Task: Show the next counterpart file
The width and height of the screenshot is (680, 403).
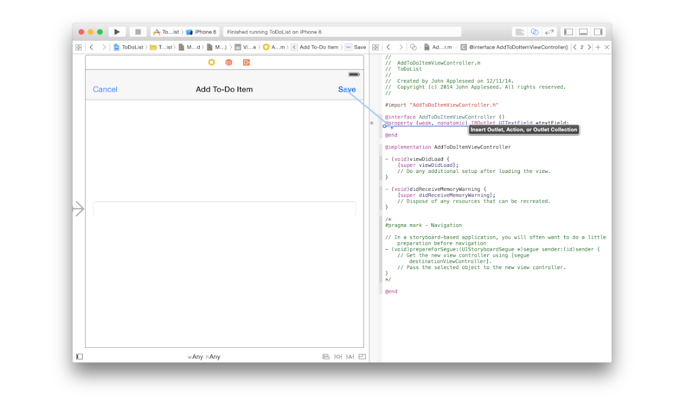Action: [589, 47]
